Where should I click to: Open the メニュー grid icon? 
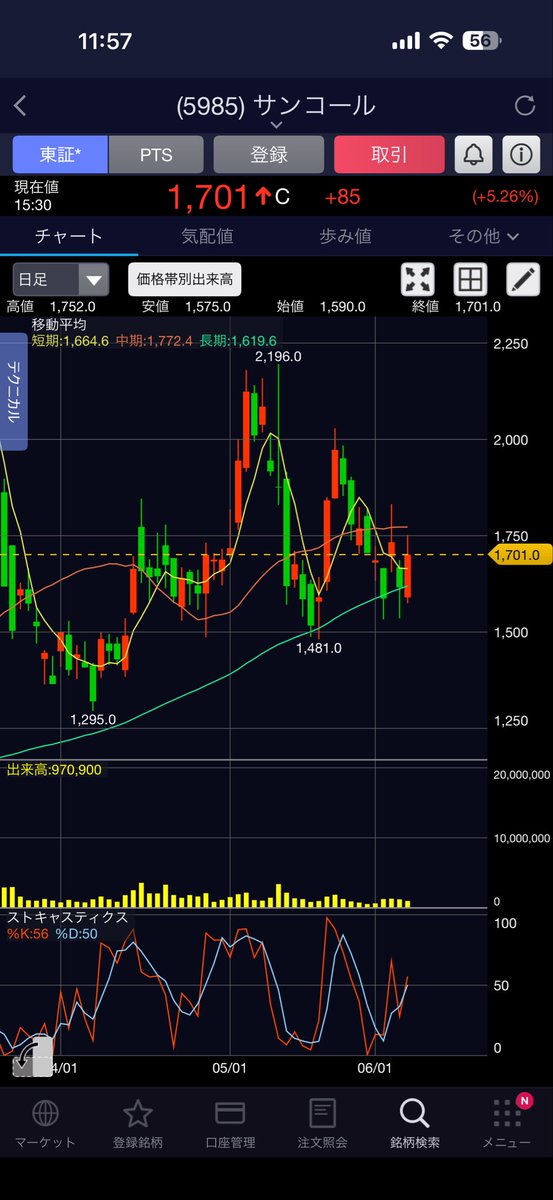tap(508, 1113)
